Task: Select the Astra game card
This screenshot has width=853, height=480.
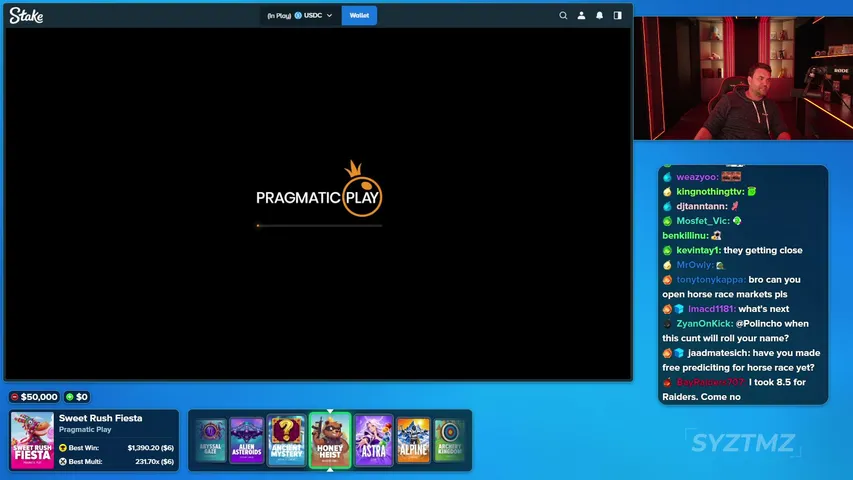Action: click(373, 440)
